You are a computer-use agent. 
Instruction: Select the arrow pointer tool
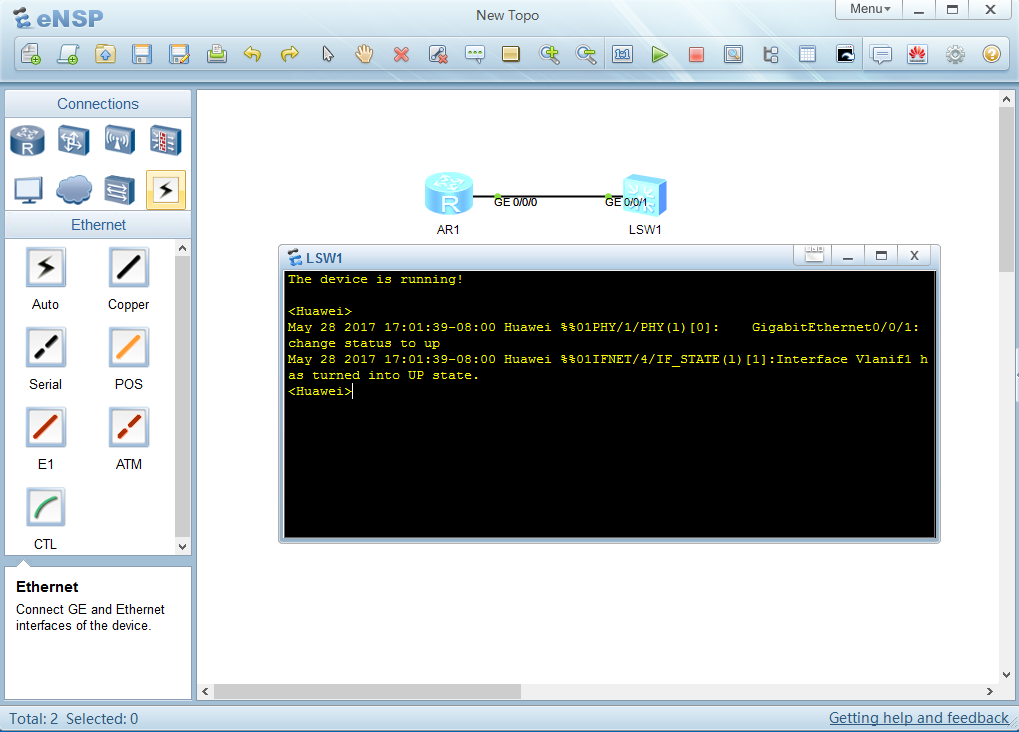(328, 54)
